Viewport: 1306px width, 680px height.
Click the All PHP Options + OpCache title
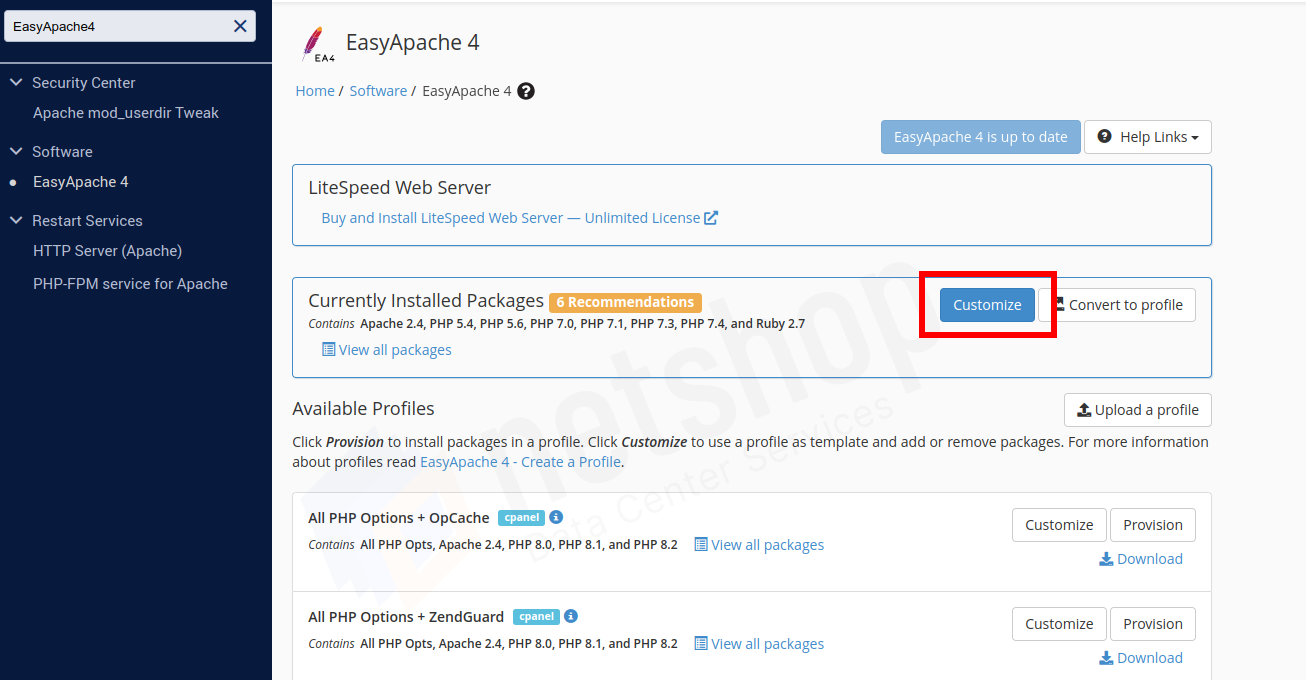[399, 518]
